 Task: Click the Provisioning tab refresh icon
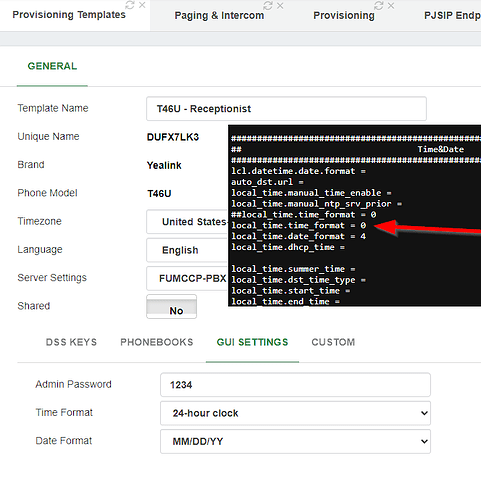point(379,6)
